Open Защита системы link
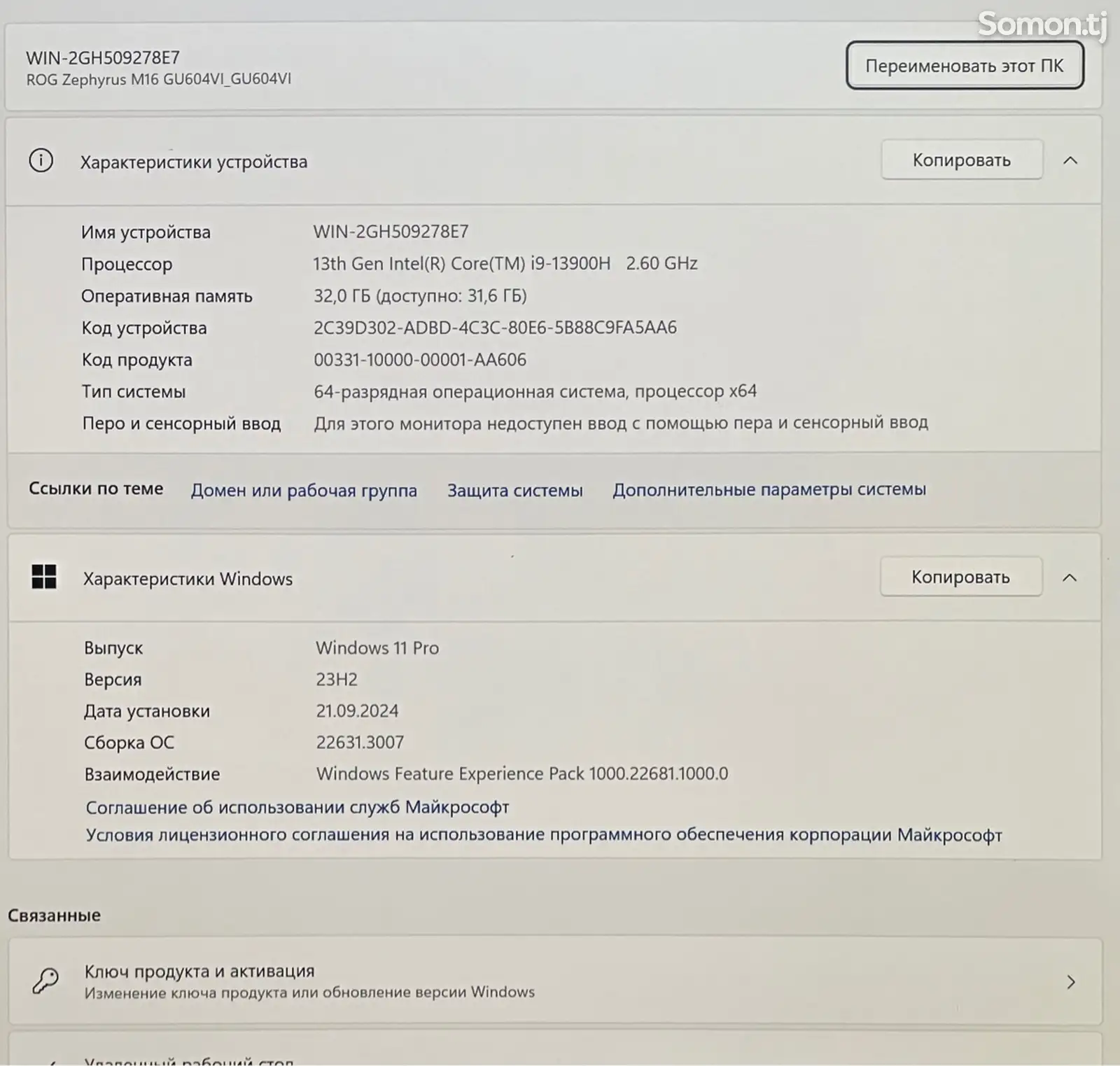1120x1066 pixels. point(515,490)
